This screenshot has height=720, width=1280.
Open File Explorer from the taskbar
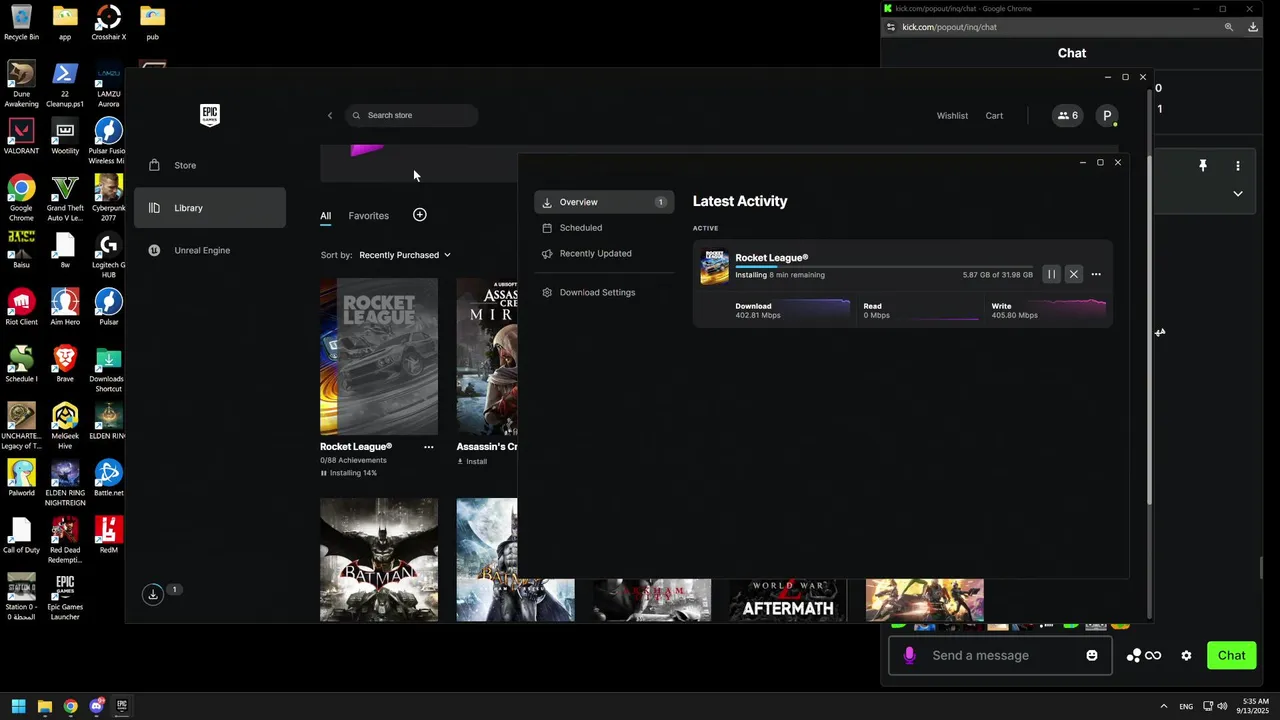pos(45,706)
